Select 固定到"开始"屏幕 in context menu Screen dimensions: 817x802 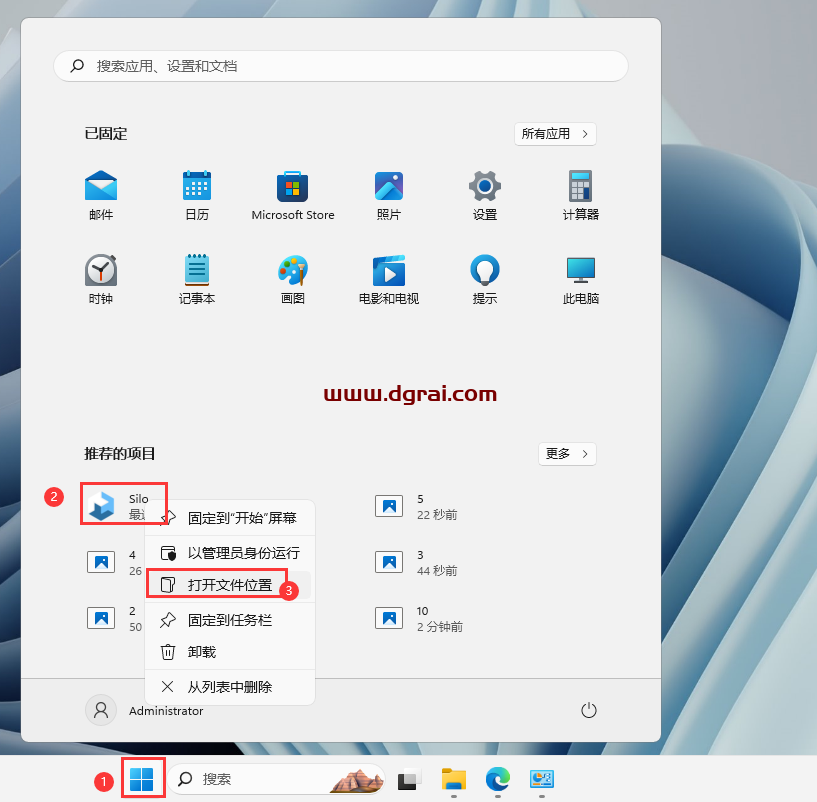[230, 518]
